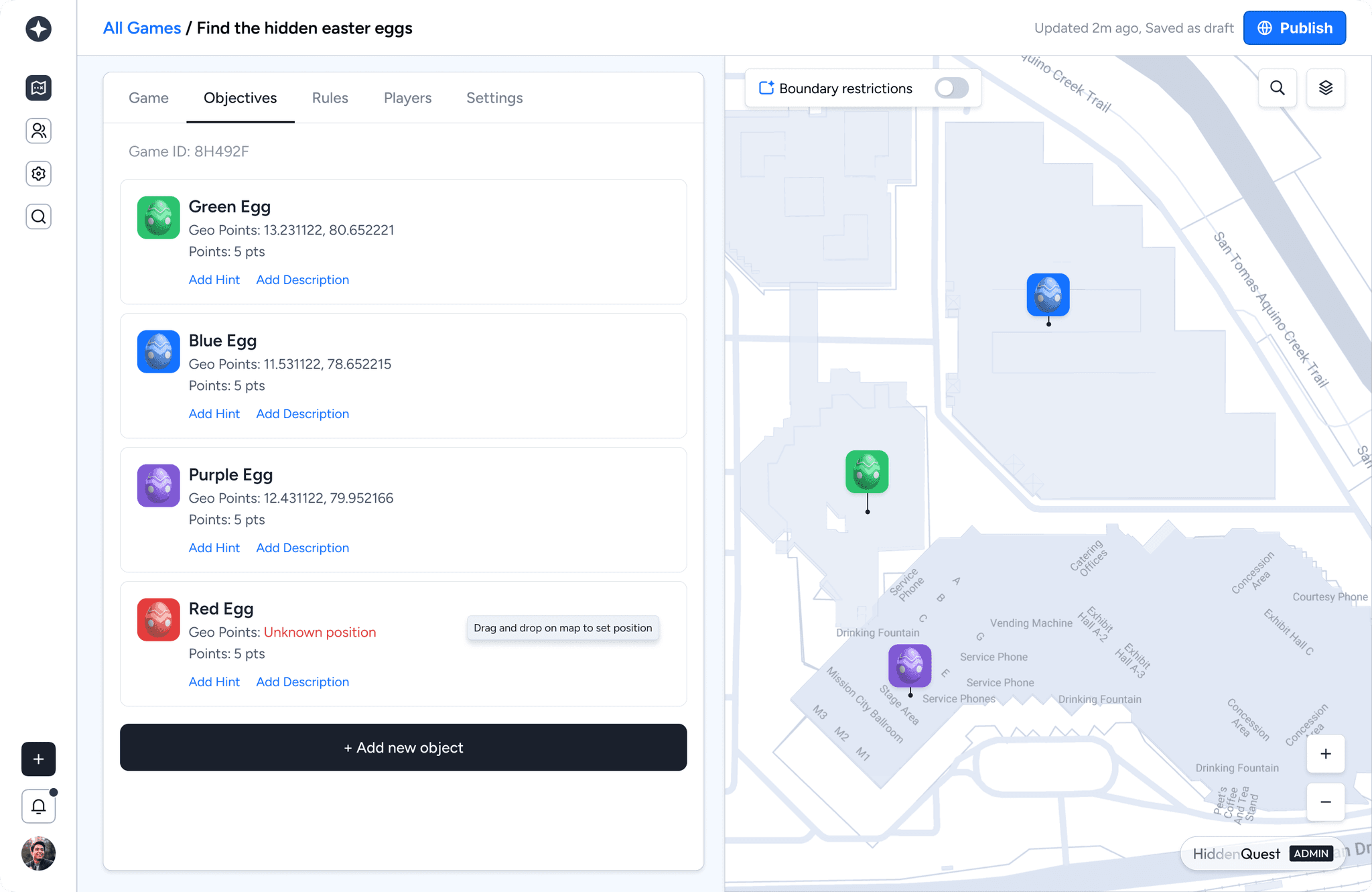Open the gear settings sidebar icon
The image size is (1372, 892).
(x=38, y=174)
